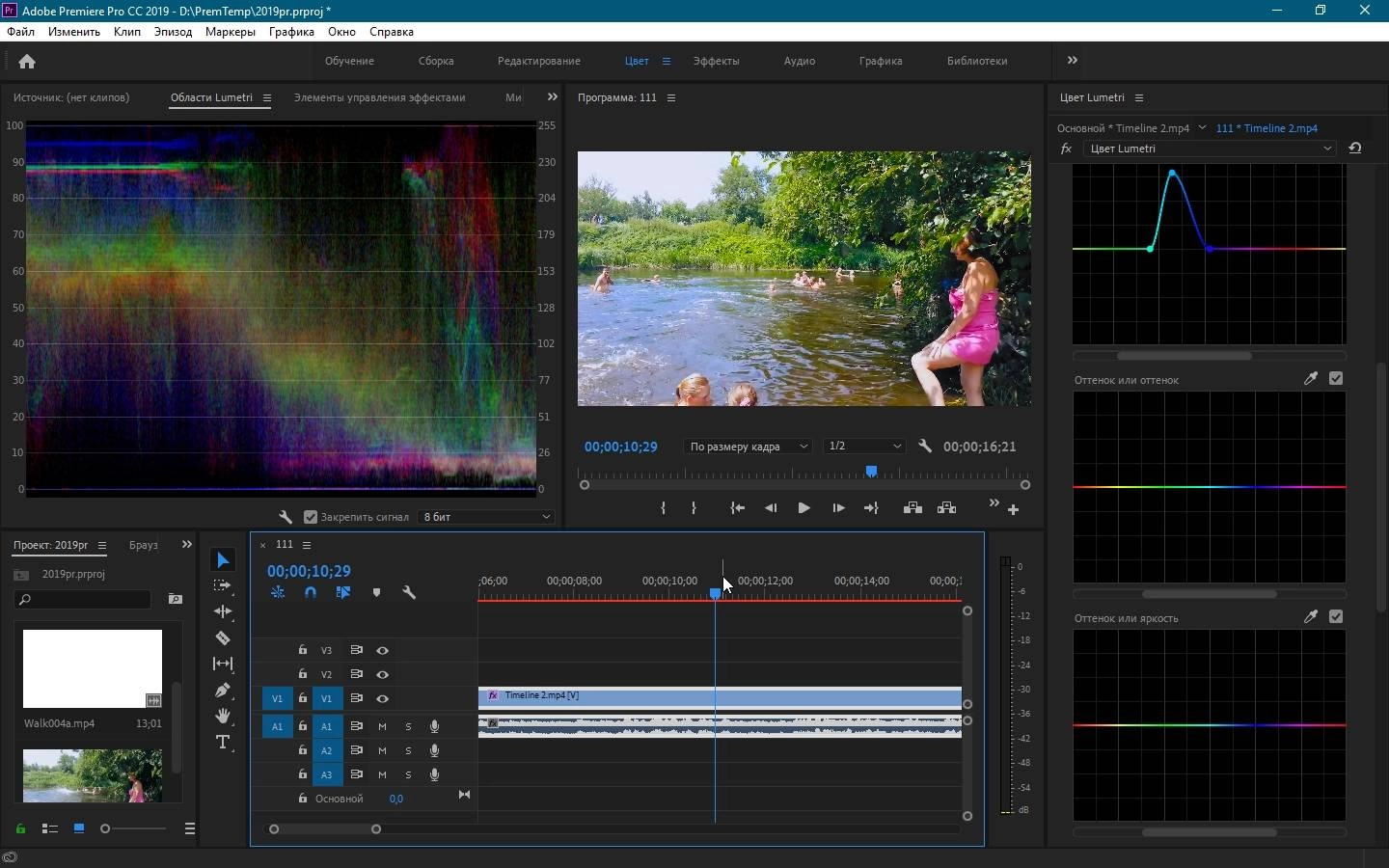Open the zoom level fit dropdown

coord(749,447)
